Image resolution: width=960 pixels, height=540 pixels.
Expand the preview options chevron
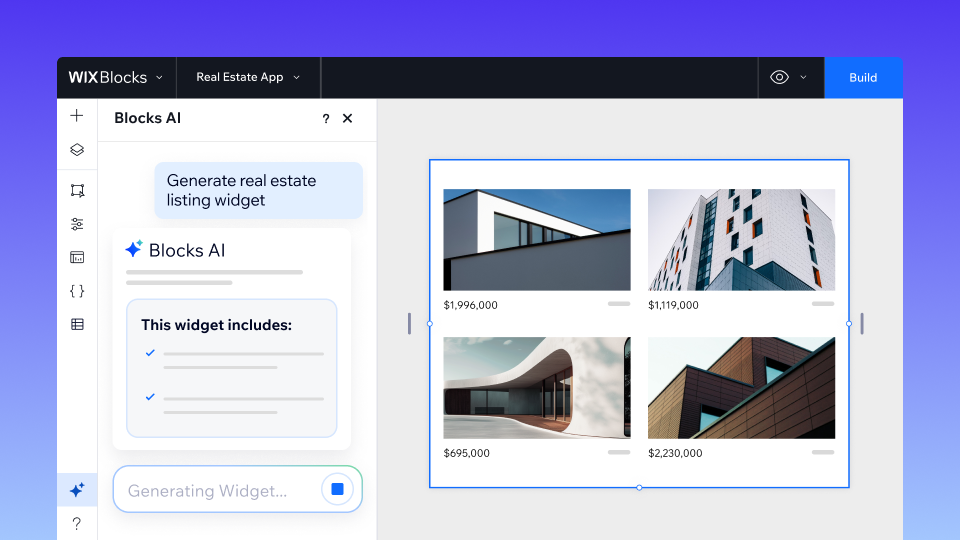[x=803, y=78]
